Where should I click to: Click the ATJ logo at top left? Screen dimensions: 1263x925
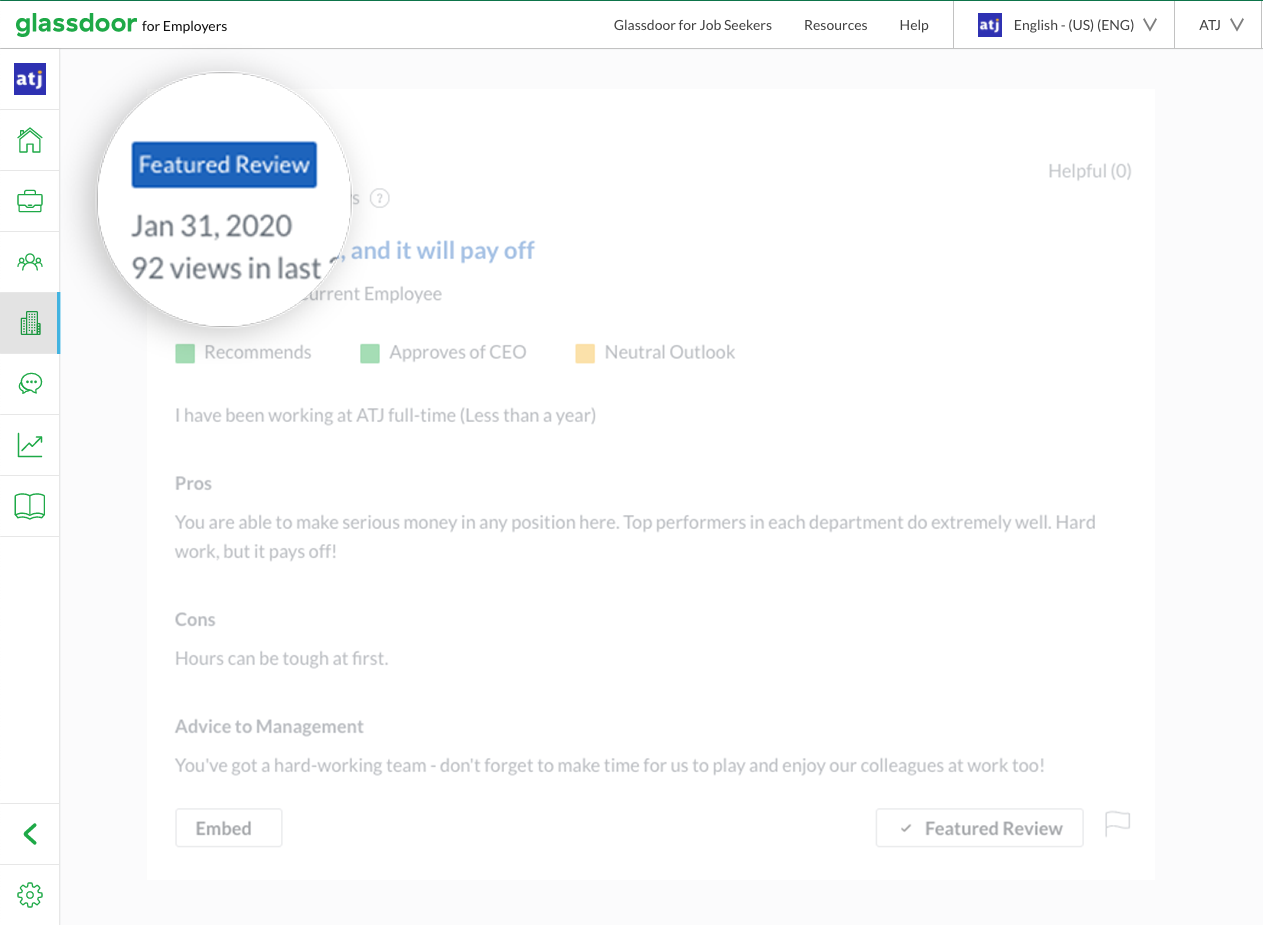(x=30, y=78)
